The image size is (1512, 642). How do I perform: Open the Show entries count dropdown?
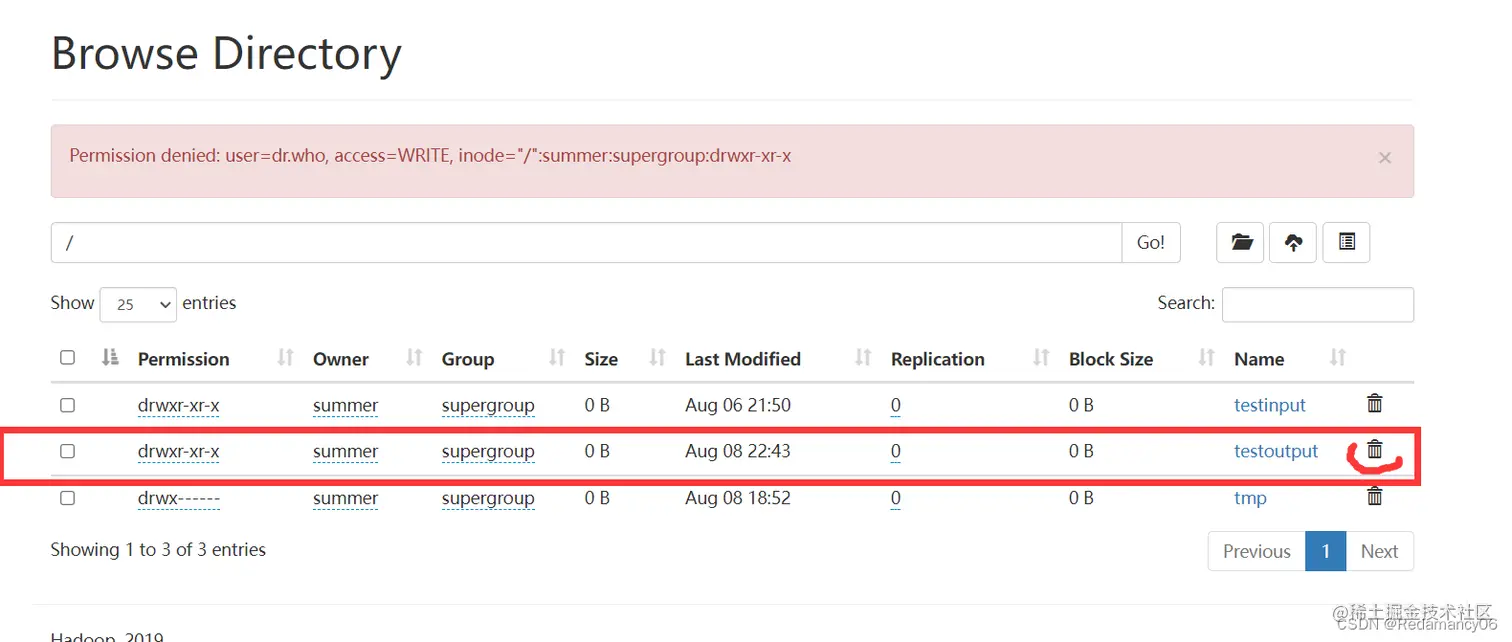click(138, 304)
